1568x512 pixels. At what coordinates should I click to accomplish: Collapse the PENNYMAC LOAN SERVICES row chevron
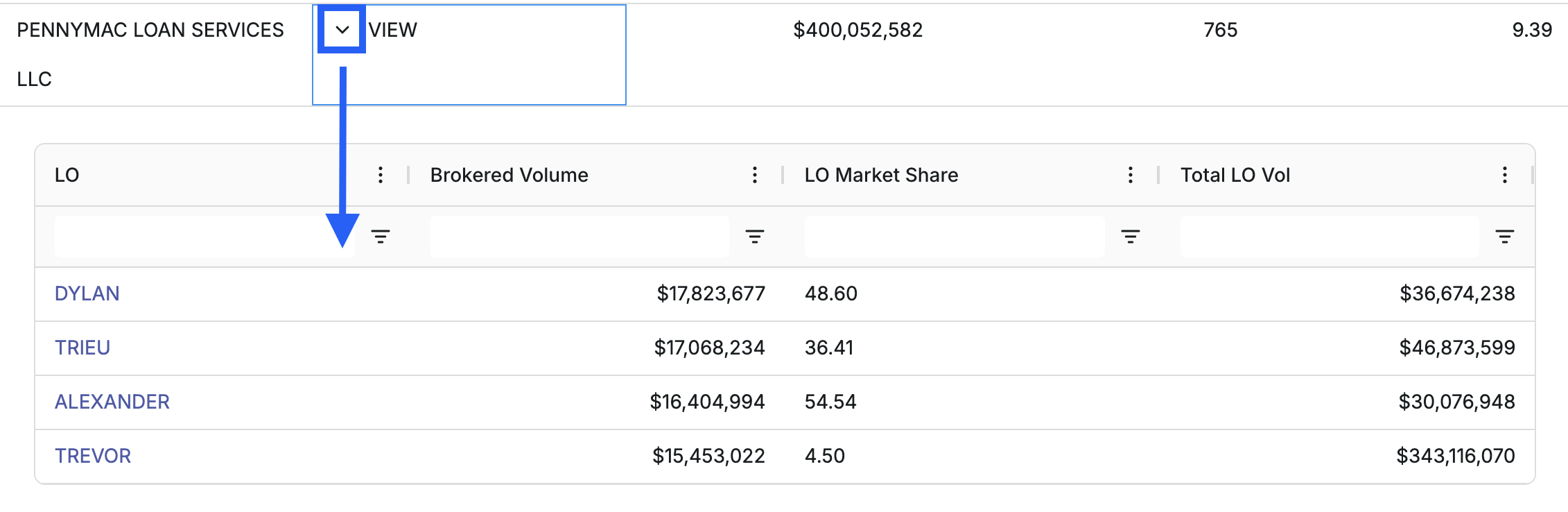342,30
